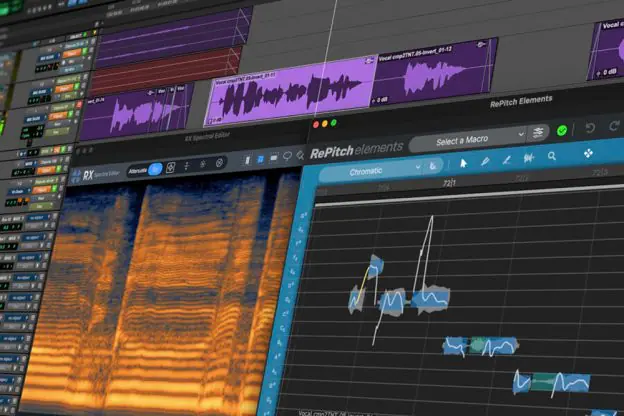Image resolution: width=624 pixels, height=416 pixels.
Task: Click the fade icon on Invert_01-11 clip corner
Action: point(369,61)
